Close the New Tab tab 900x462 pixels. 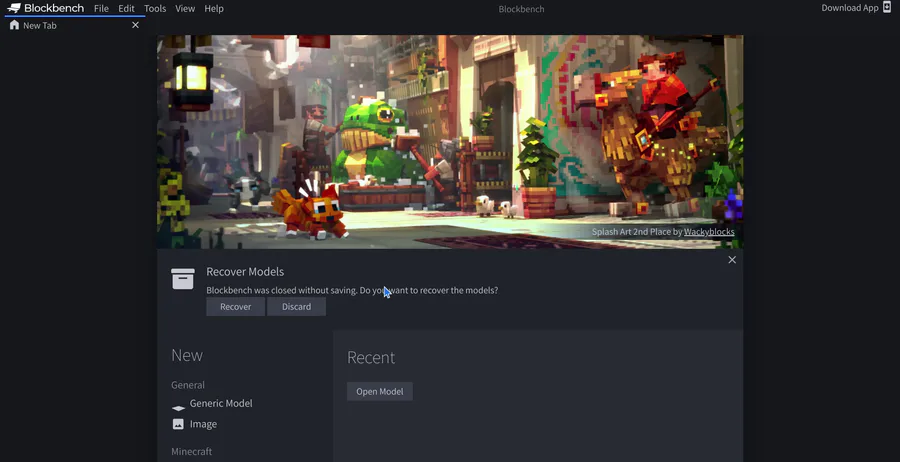[135, 25]
